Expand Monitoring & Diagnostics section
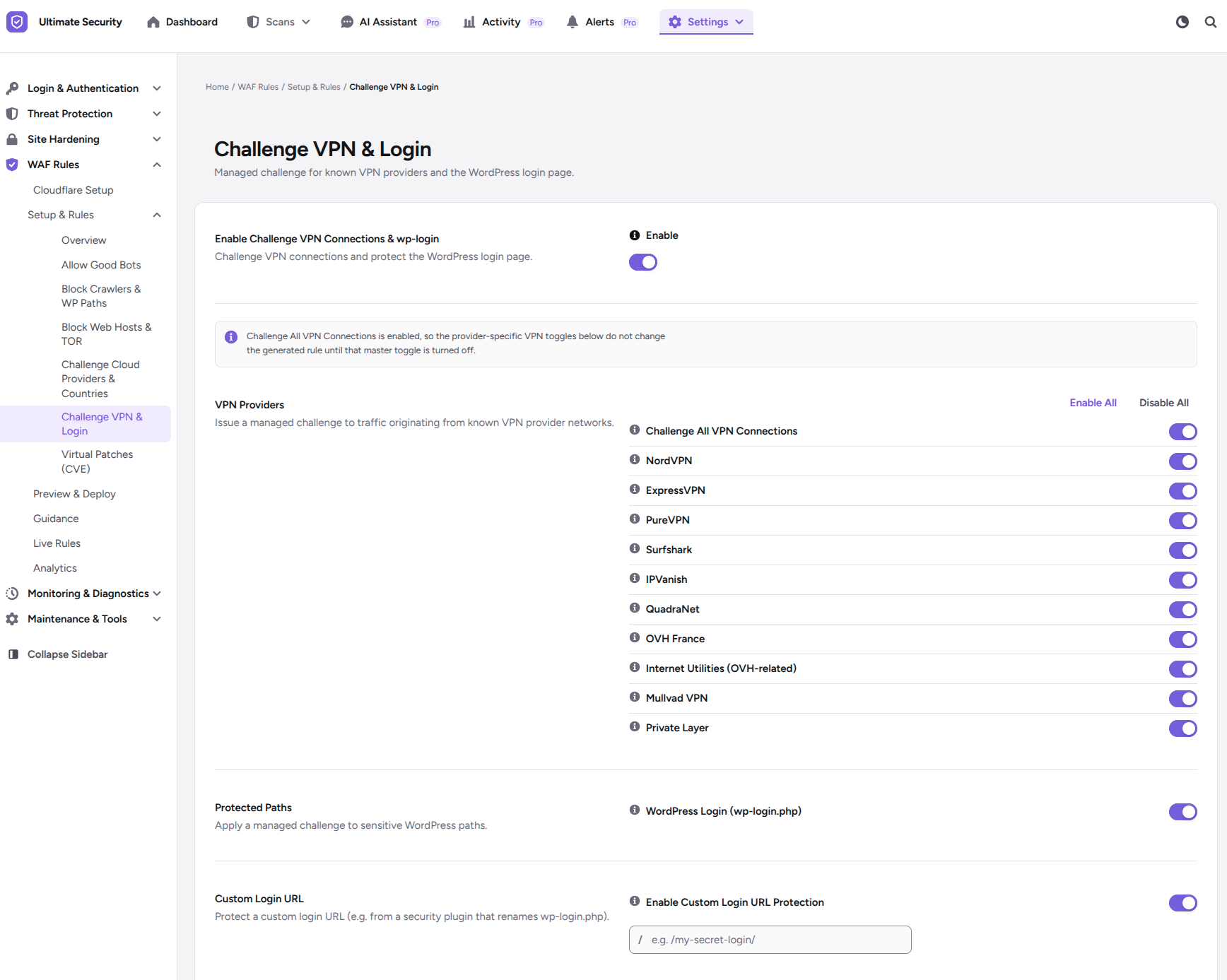 [x=85, y=594]
